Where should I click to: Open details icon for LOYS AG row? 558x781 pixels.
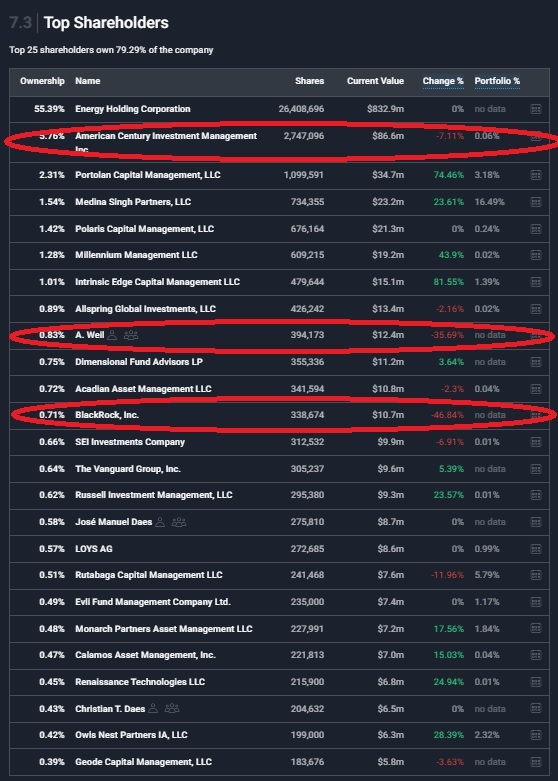pyautogui.click(x=536, y=549)
